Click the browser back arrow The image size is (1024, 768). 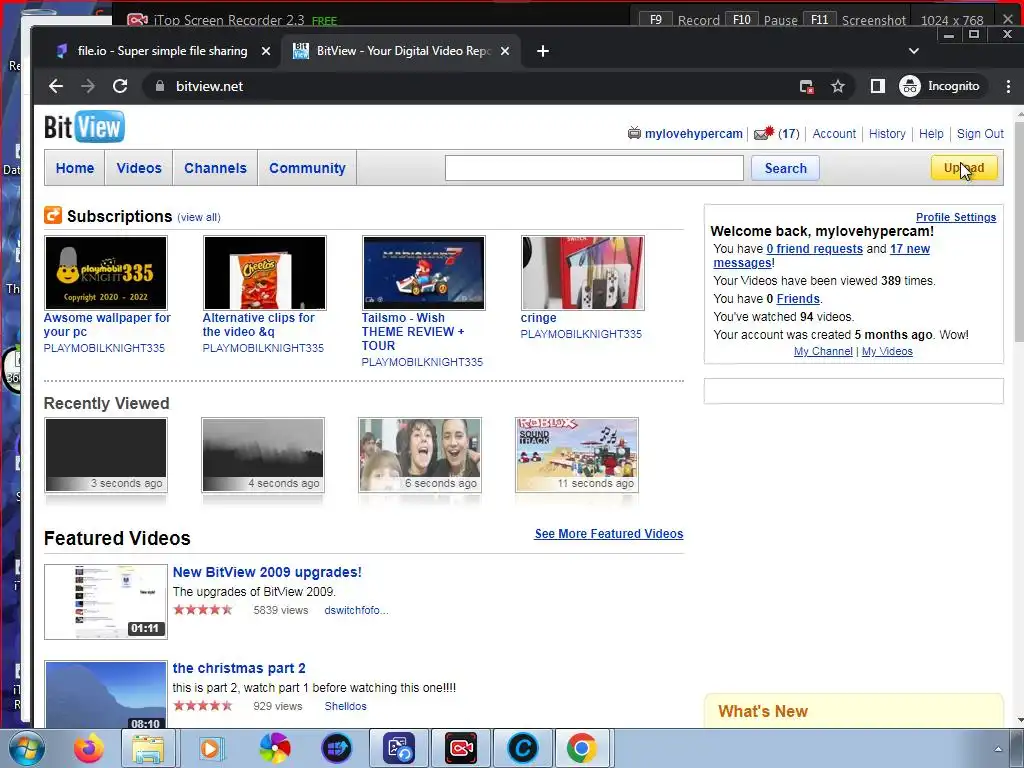coord(56,86)
